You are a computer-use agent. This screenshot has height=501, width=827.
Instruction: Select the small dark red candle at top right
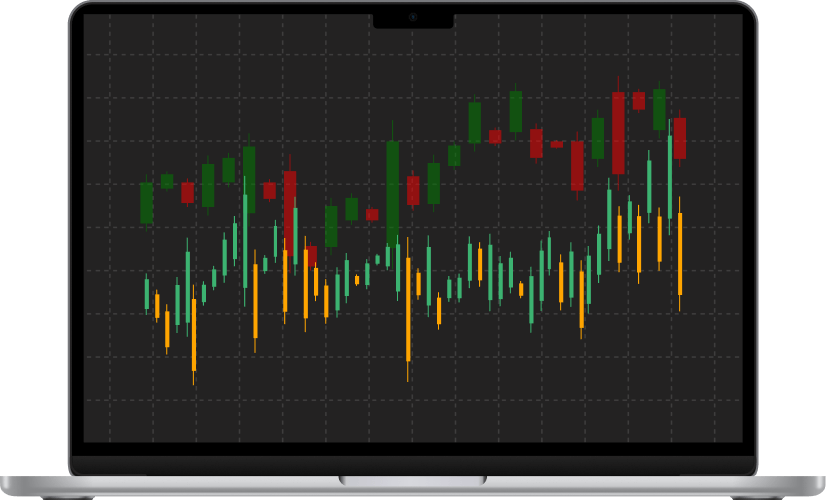[x=639, y=100]
